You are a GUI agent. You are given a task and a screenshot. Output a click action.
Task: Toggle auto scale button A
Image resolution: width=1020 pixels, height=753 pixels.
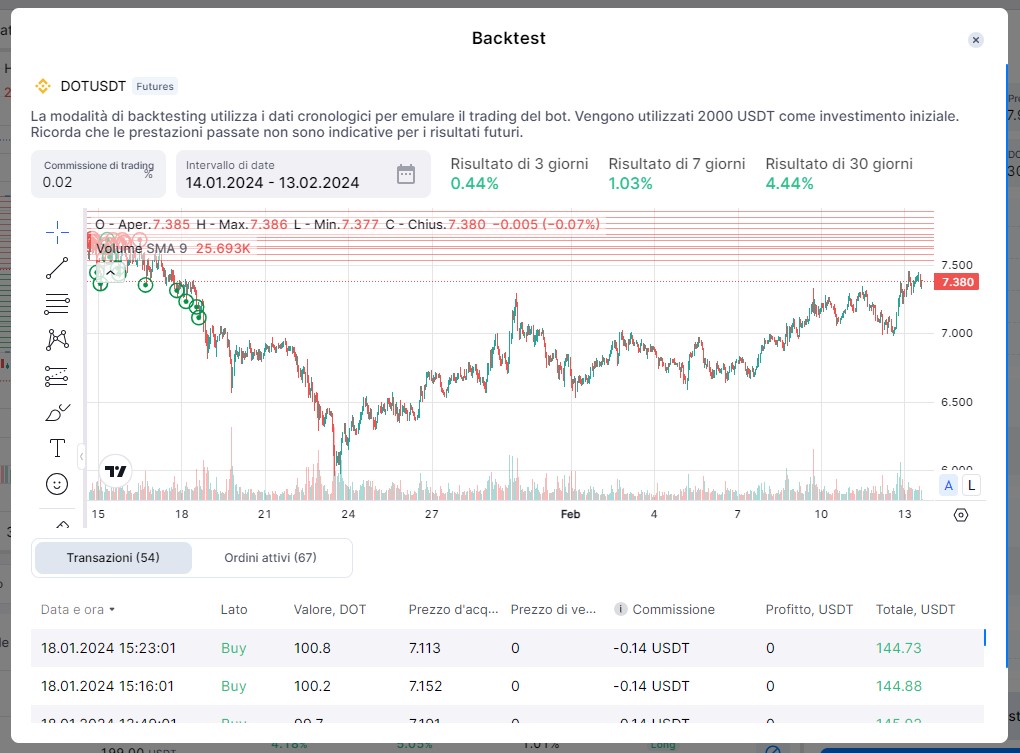point(948,486)
